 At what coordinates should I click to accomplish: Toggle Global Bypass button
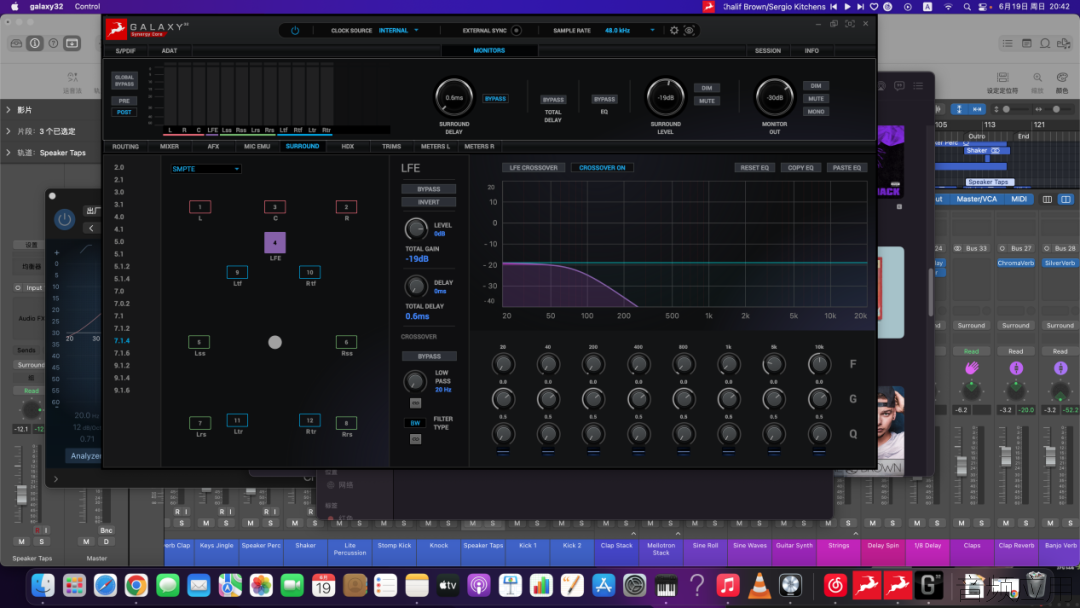[x=125, y=81]
